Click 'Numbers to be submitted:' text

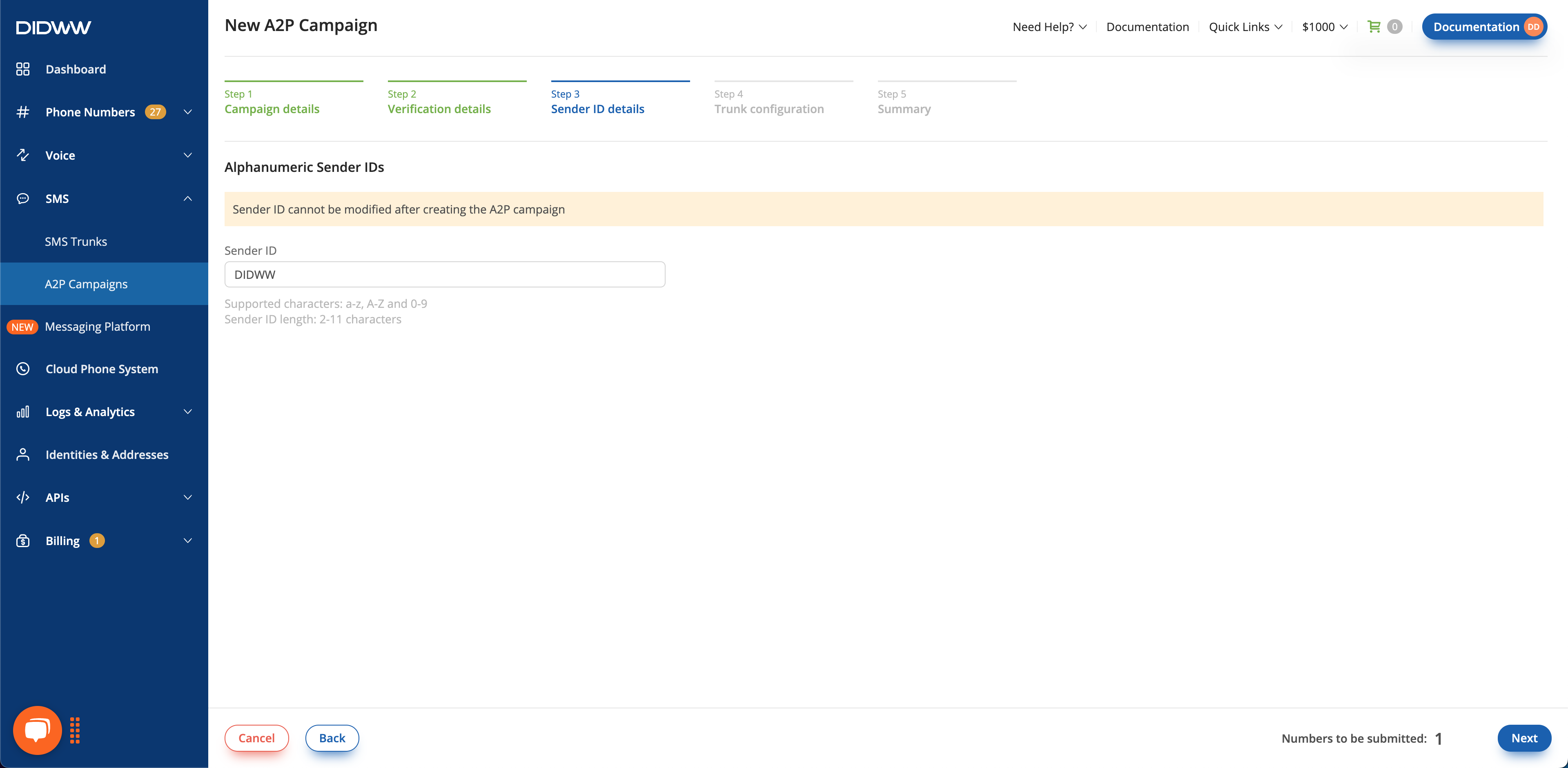coord(1354,739)
